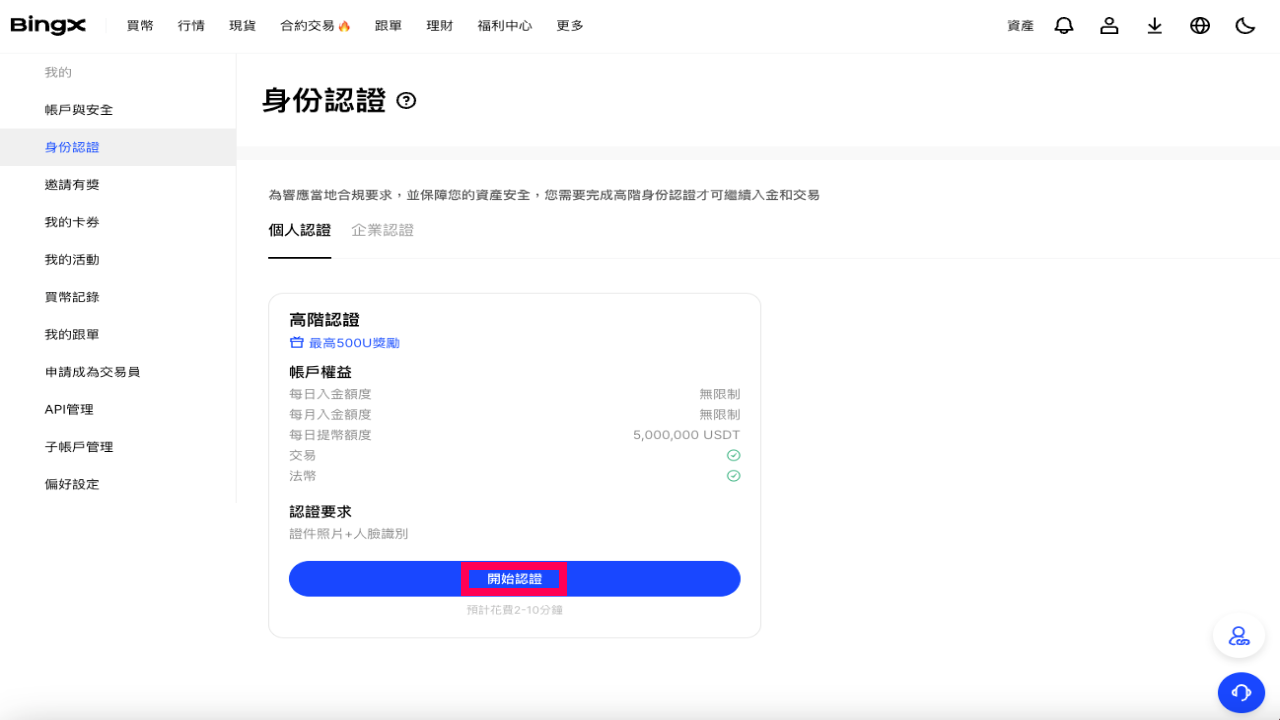The width and height of the screenshot is (1280, 720).
Task: Go to 偏好設定 in the sidebar
Action: 72,483
